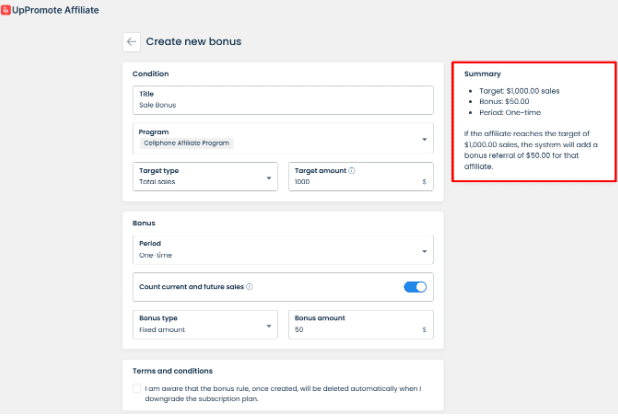Click the UpPromote Affiliate logo icon
This screenshot has width=618, height=416.
[x=5, y=8]
